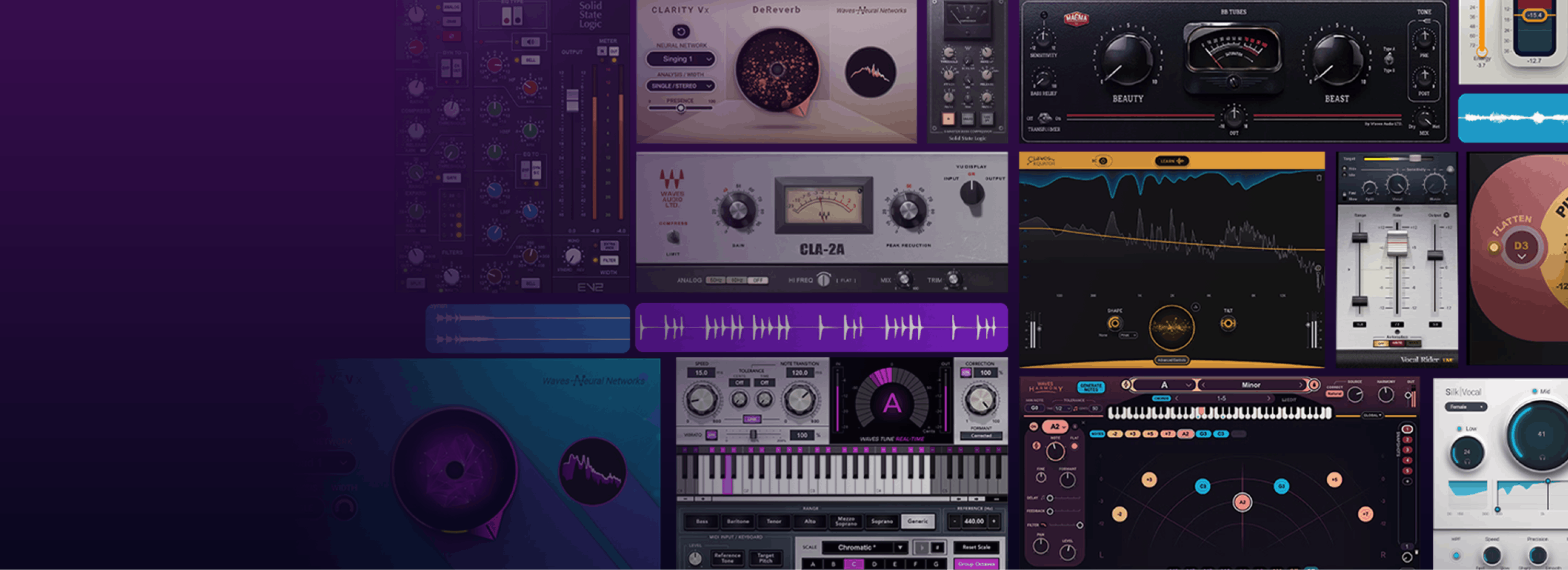The image size is (1568, 570).
Task: Click the Clarity Vx spectrum waveform display circle
Action: click(x=870, y=72)
